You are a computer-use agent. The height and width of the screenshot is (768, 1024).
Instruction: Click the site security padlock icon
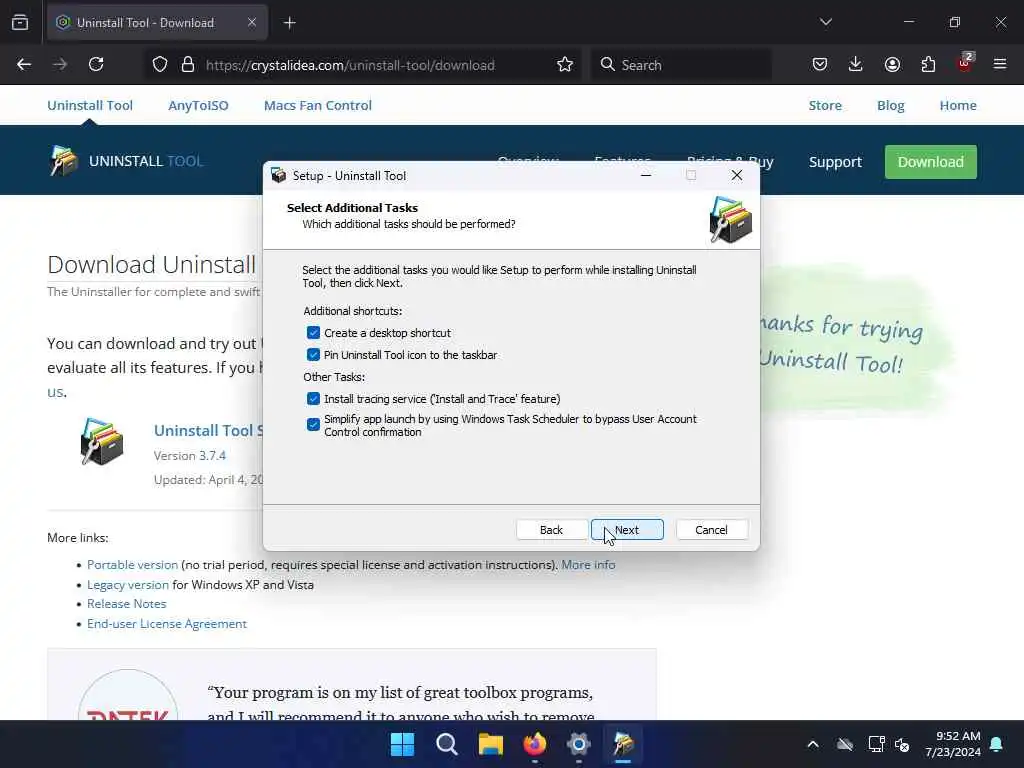188,65
